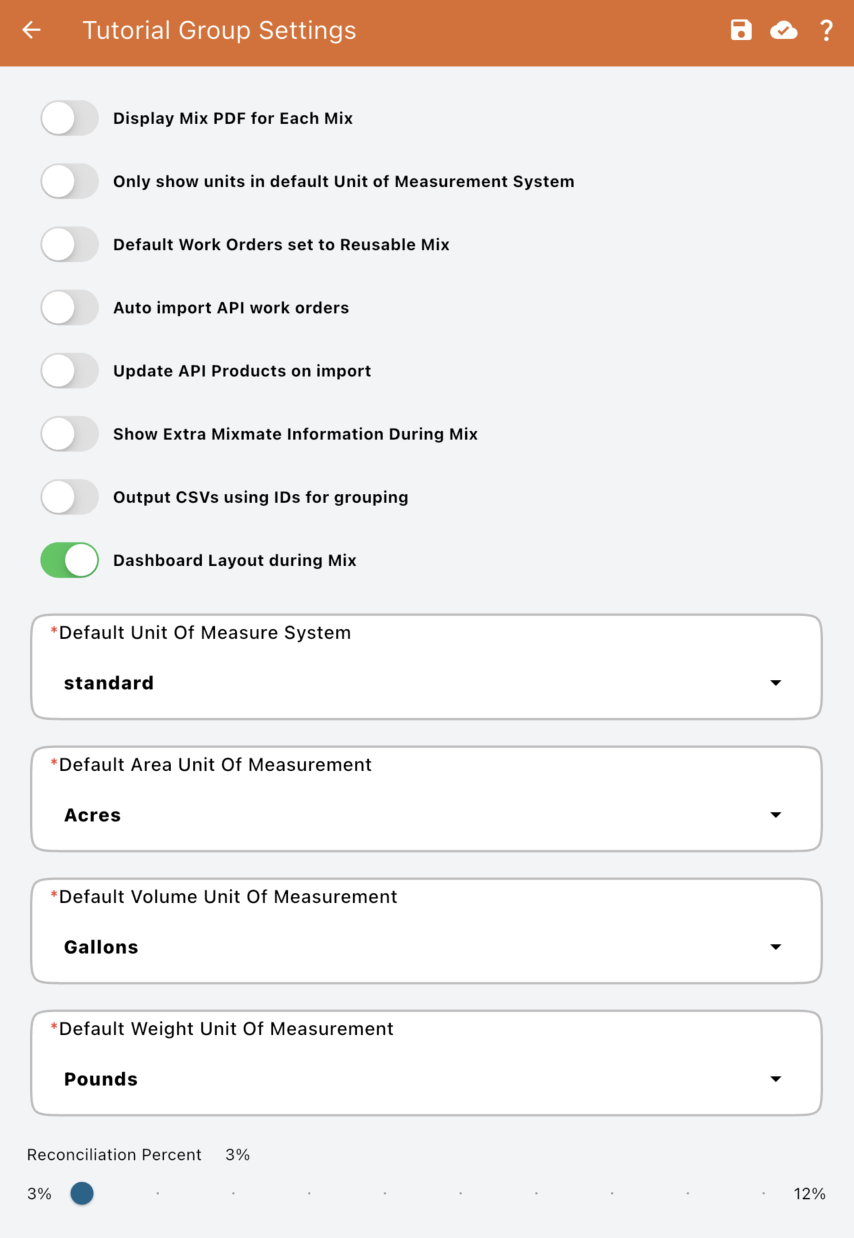Click the Reconciliation Percent label

click(x=114, y=1155)
